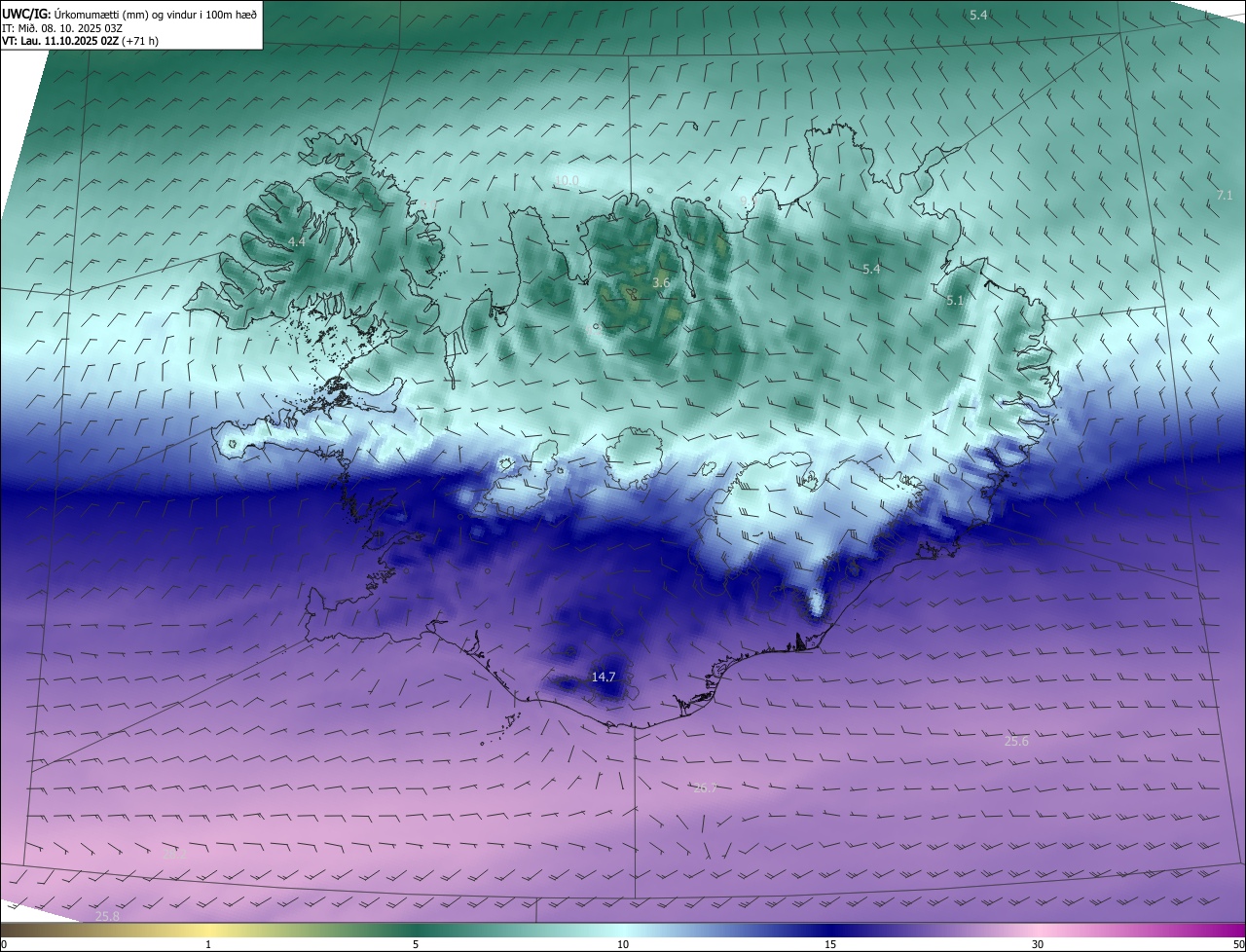This screenshot has width=1246, height=952.
Task: Click the 5.1 value label on the map
Action: 955,301
